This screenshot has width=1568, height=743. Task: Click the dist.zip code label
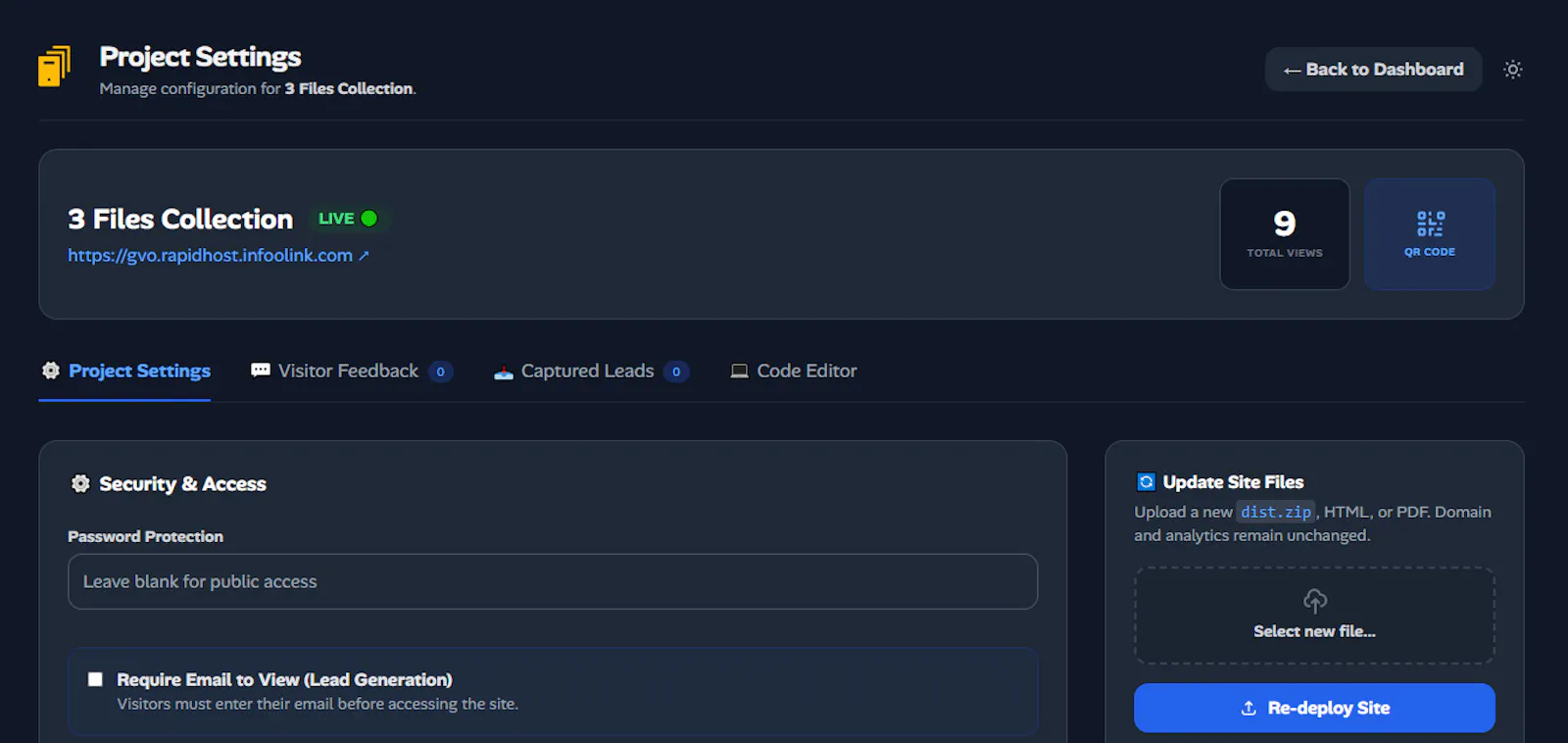pyautogui.click(x=1276, y=512)
